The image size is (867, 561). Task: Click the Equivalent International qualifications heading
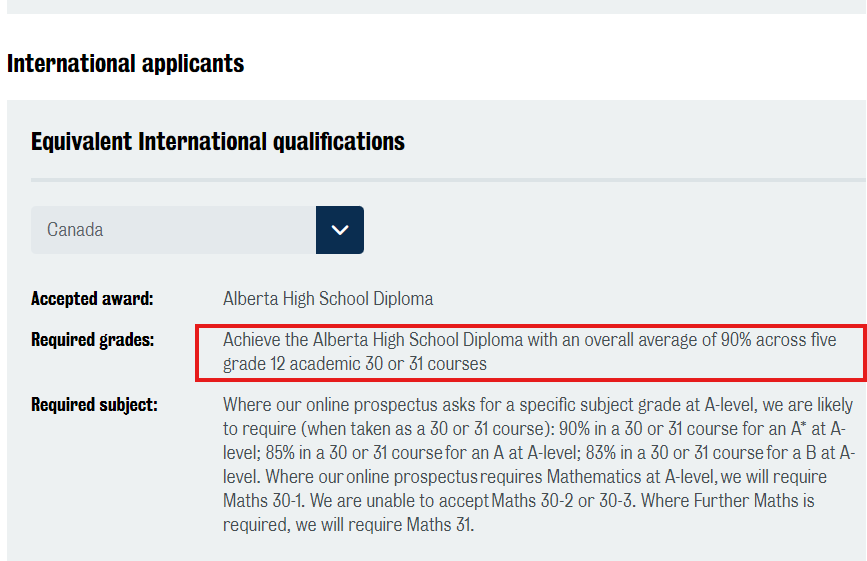tap(218, 141)
